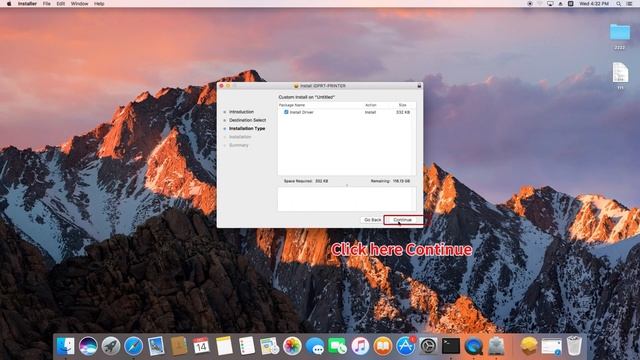The image size is (640, 360).
Task: Open the File menu
Action: point(47,4)
